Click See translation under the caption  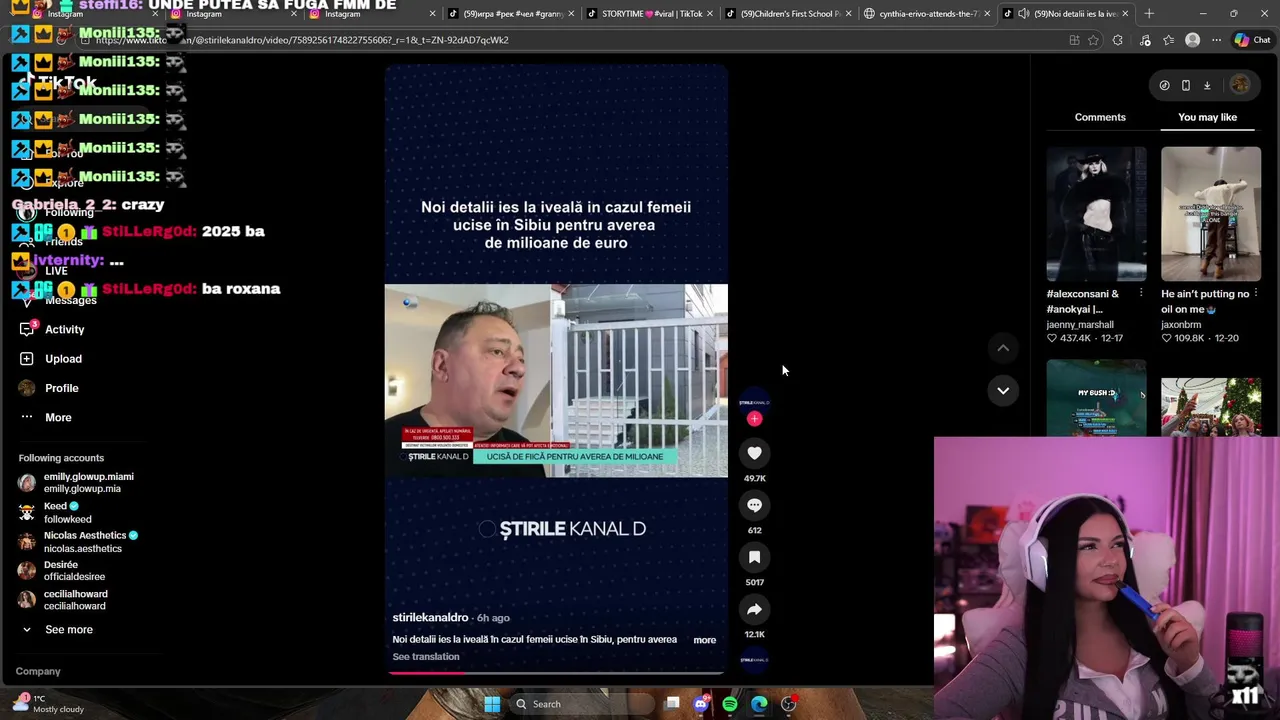point(426,657)
